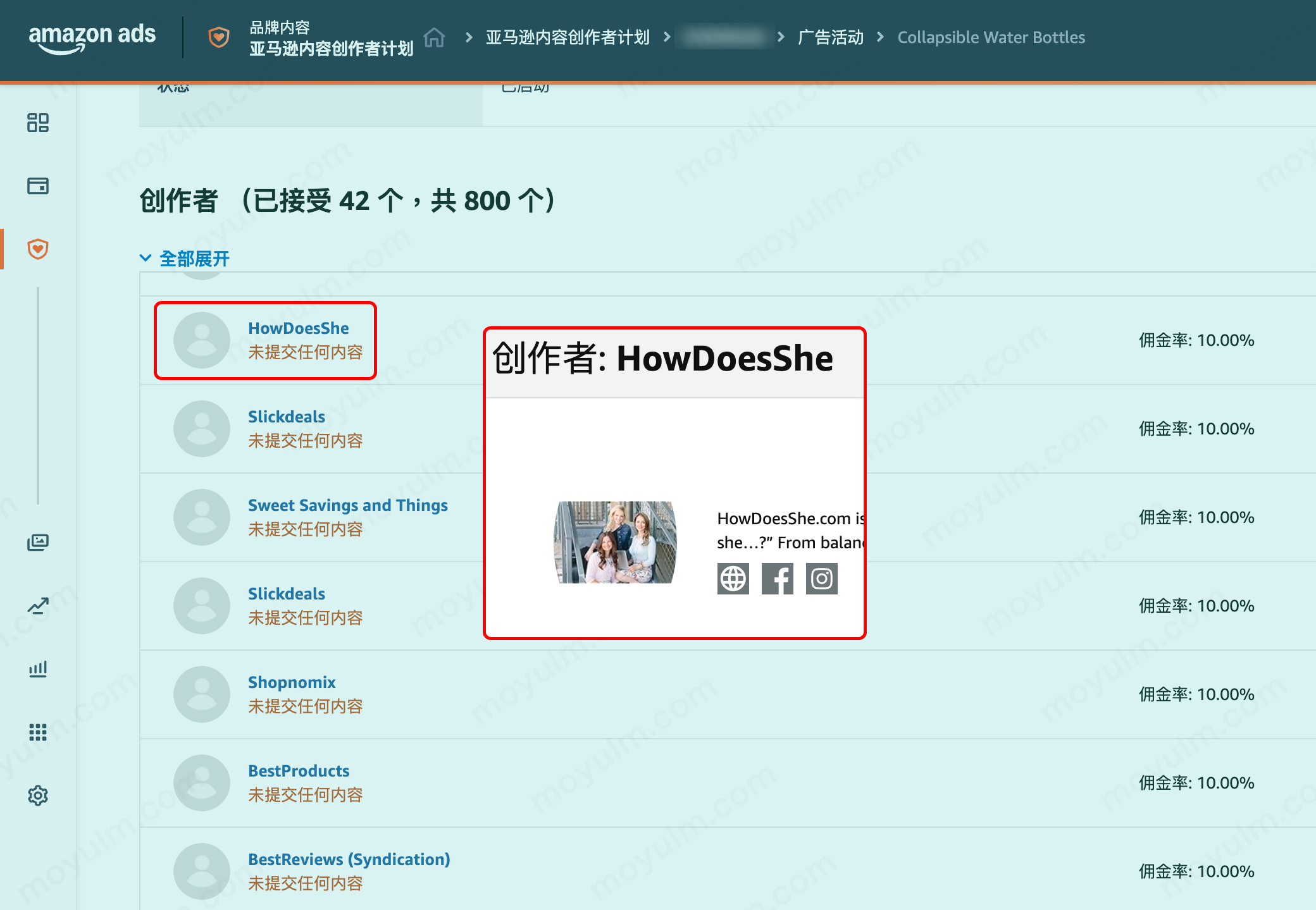
Task: Click 广告活动 breadcrumb link
Action: 831,37
